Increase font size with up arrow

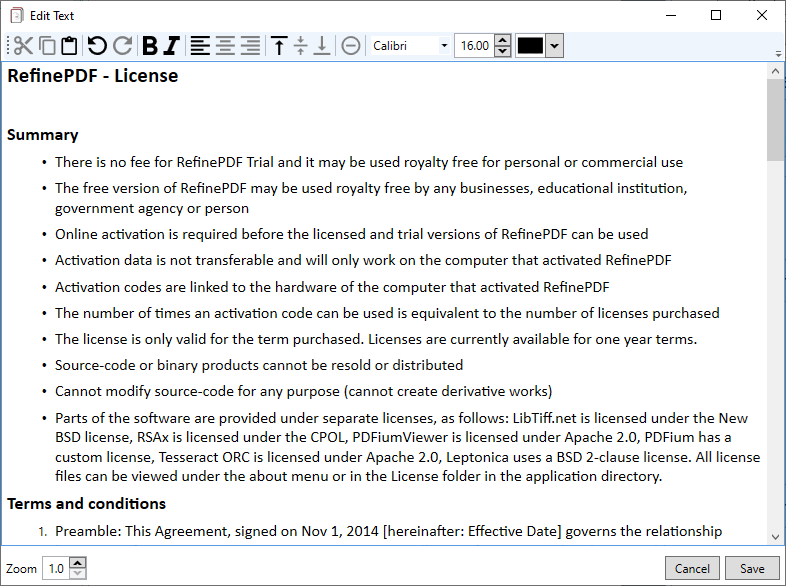[x=502, y=40]
